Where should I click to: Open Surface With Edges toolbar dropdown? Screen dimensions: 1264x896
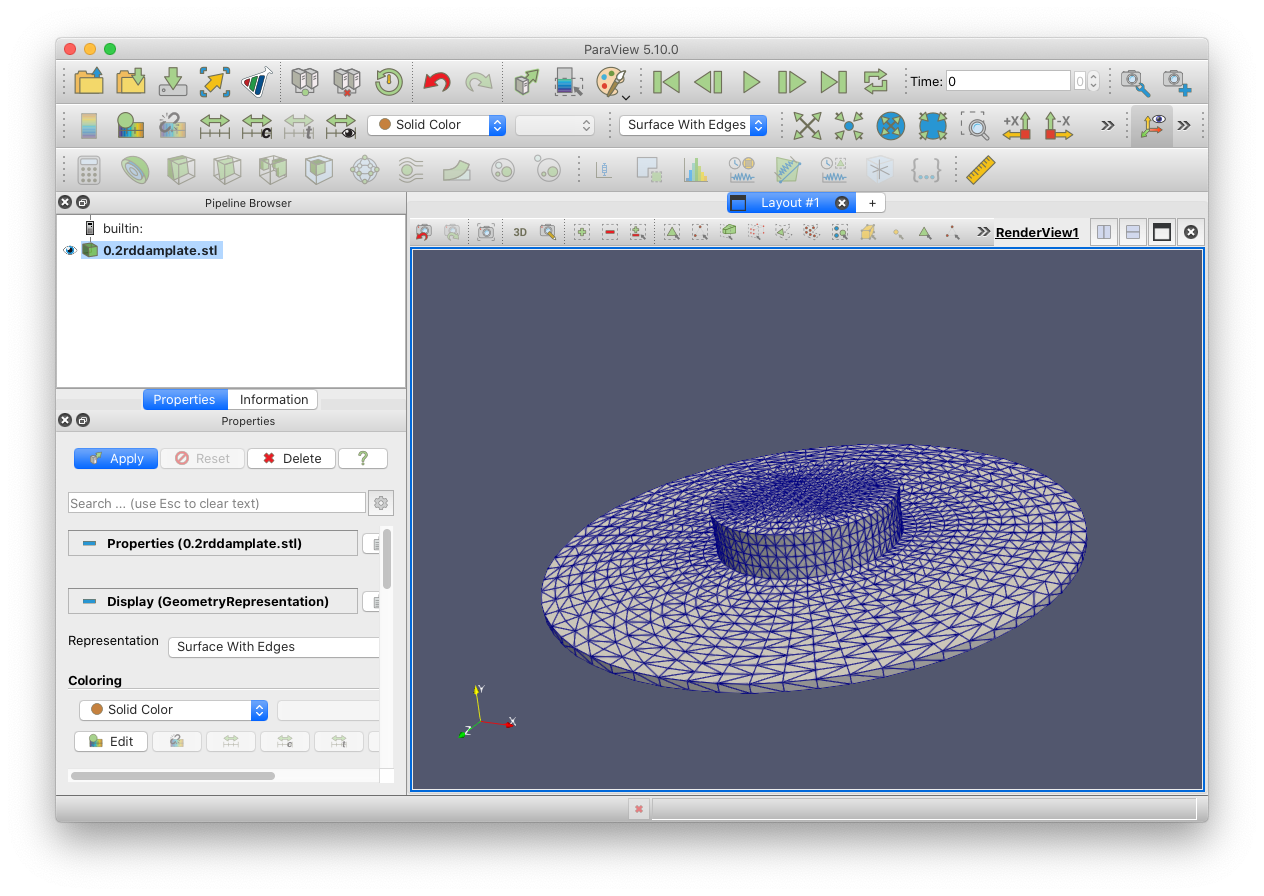pyautogui.click(x=693, y=125)
